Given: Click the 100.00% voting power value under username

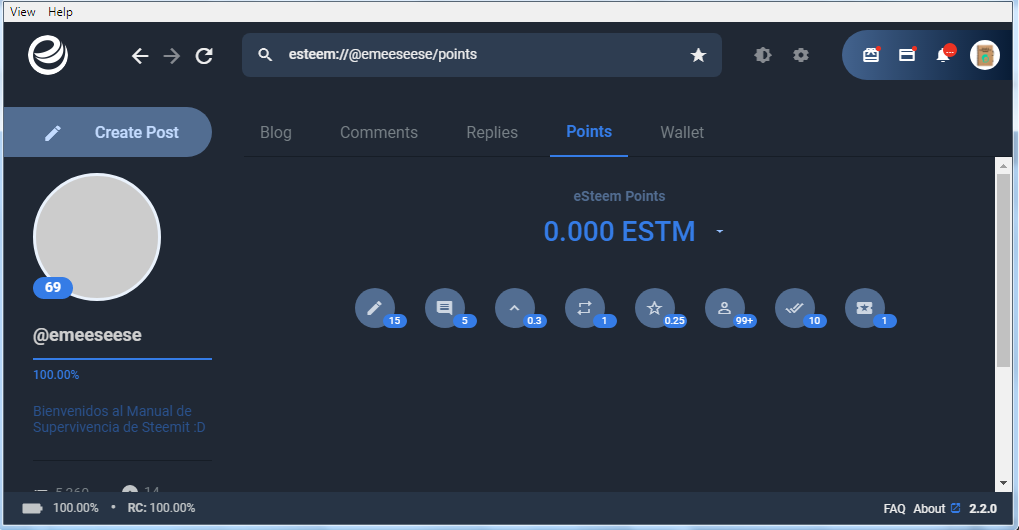Looking at the screenshot, I should tap(56, 375).
